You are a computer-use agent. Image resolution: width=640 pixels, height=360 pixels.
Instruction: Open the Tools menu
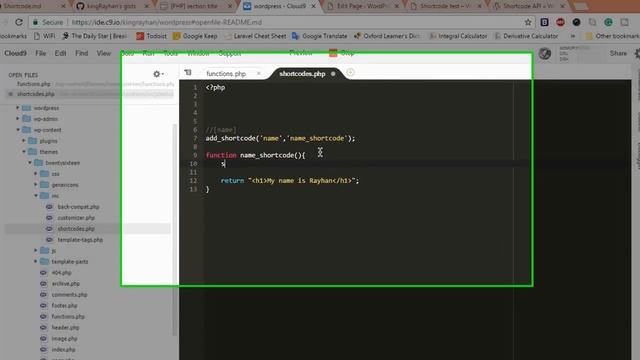(170, 53)
